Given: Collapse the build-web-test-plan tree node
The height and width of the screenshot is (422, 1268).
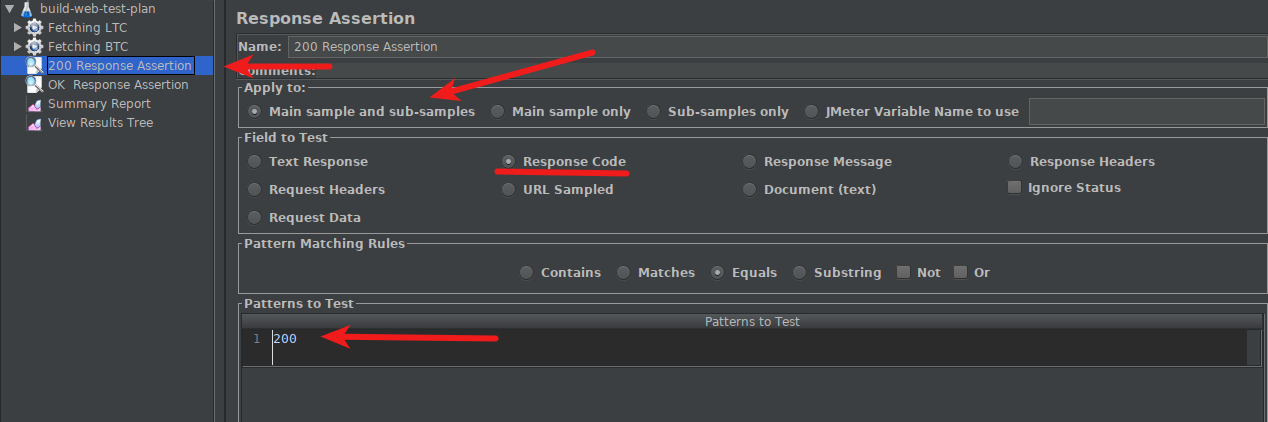Looking at the screenshot, I should click(9, 9).
